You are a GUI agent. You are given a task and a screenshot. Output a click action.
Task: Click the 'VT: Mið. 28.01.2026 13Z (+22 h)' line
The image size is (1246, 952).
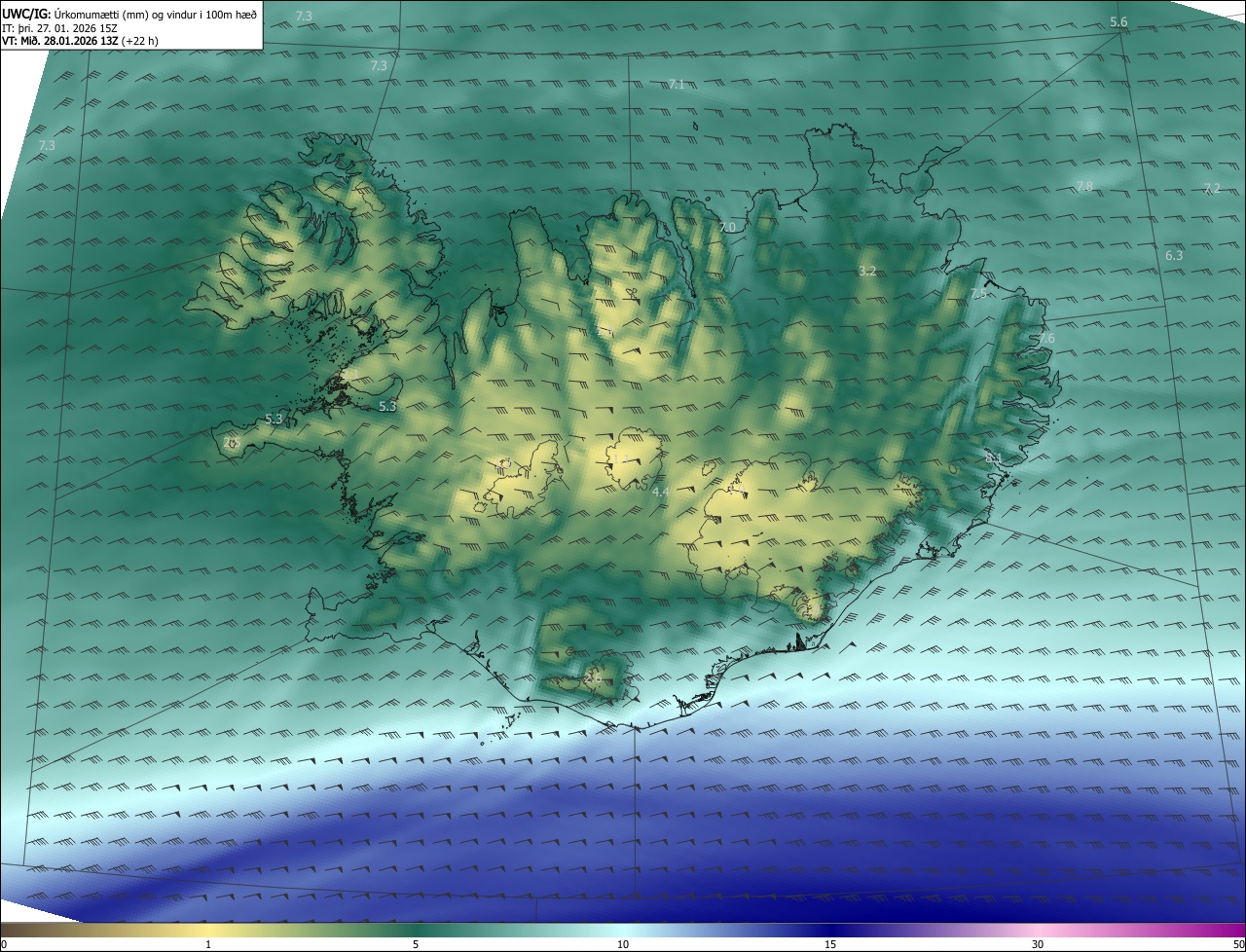click(x=81, y=41)
